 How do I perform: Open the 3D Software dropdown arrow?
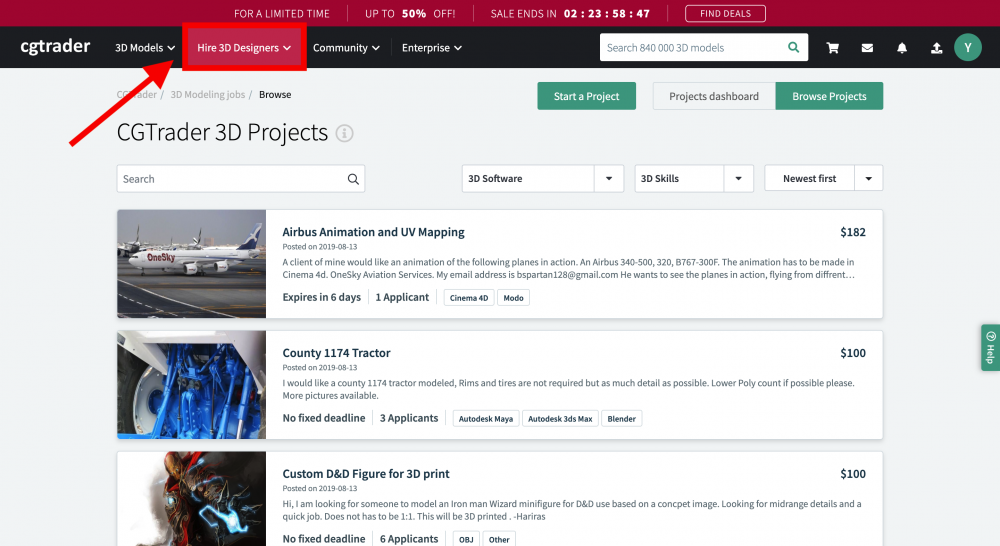pos(609,179)
